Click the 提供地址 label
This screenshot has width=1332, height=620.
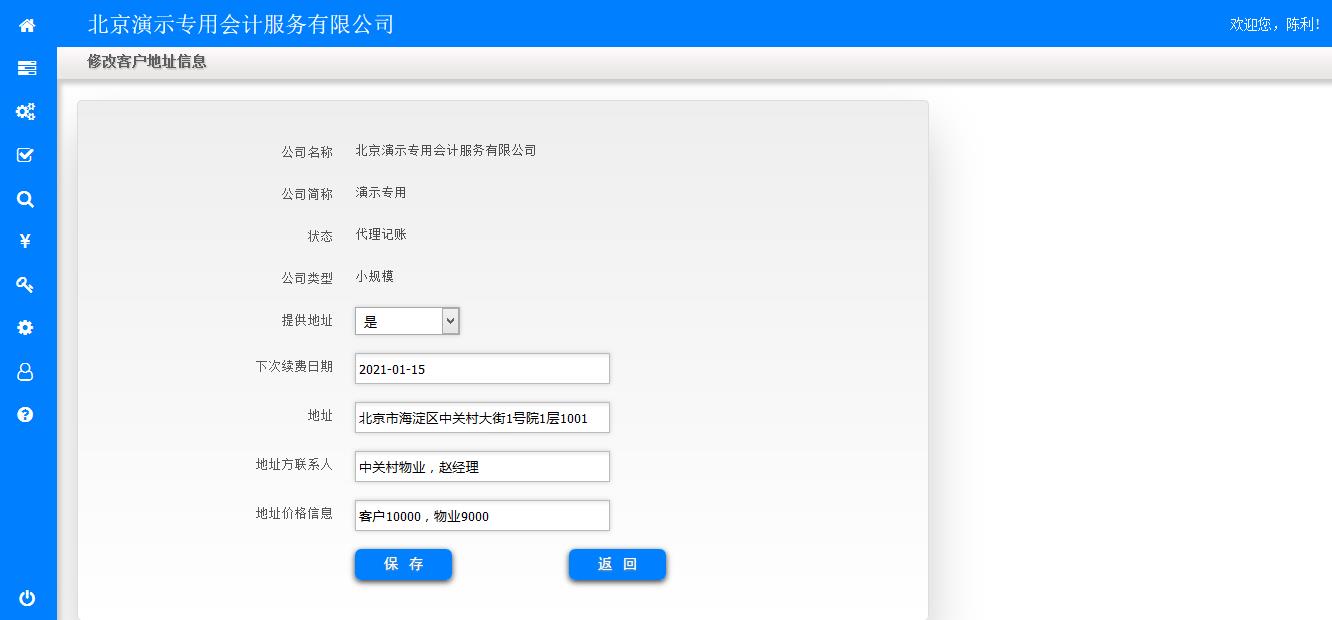pos(307,320)
